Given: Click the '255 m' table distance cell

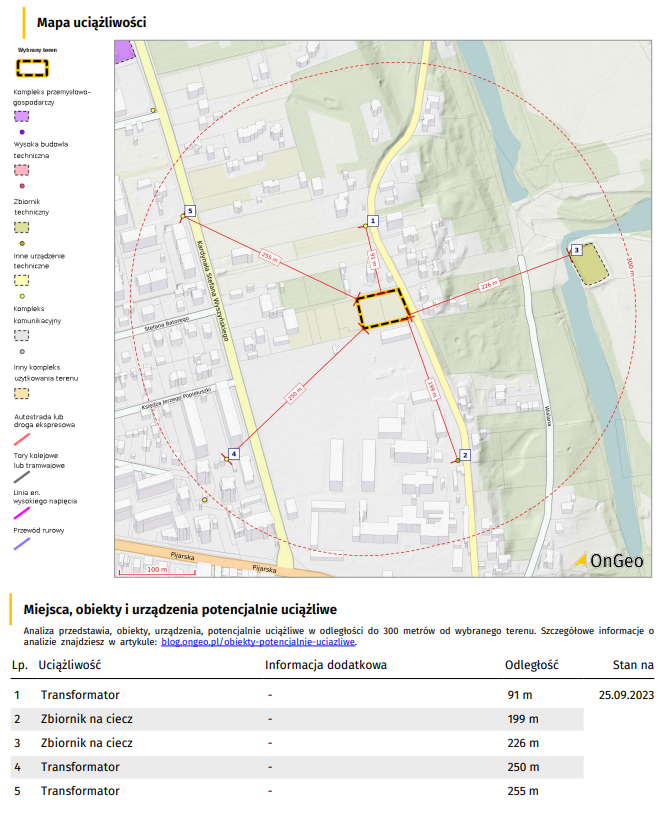Looking at the screenshot, I should click(x=523, y=791).
